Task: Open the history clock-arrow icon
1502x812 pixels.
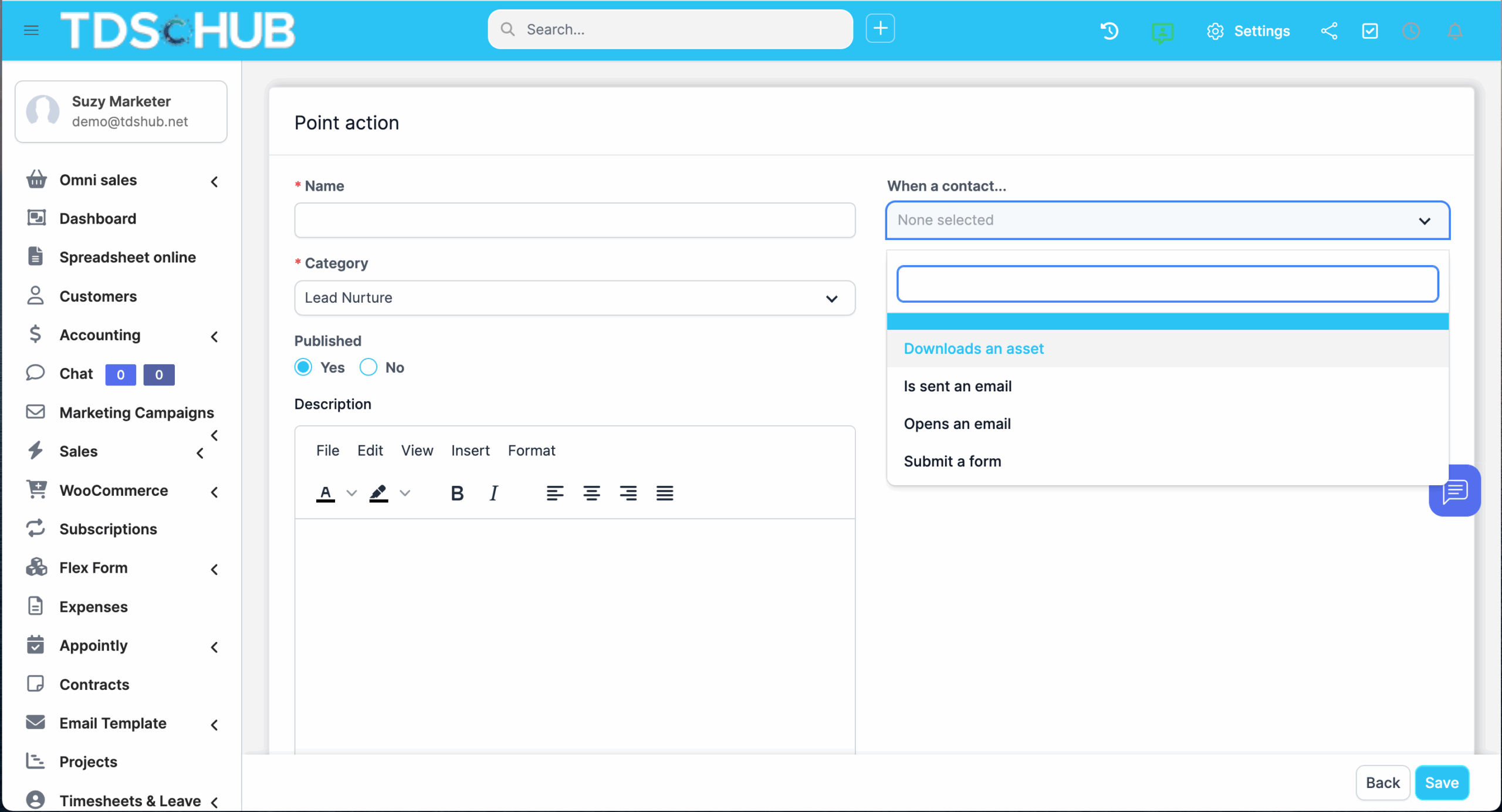Action: click(x=1109, y=31)
